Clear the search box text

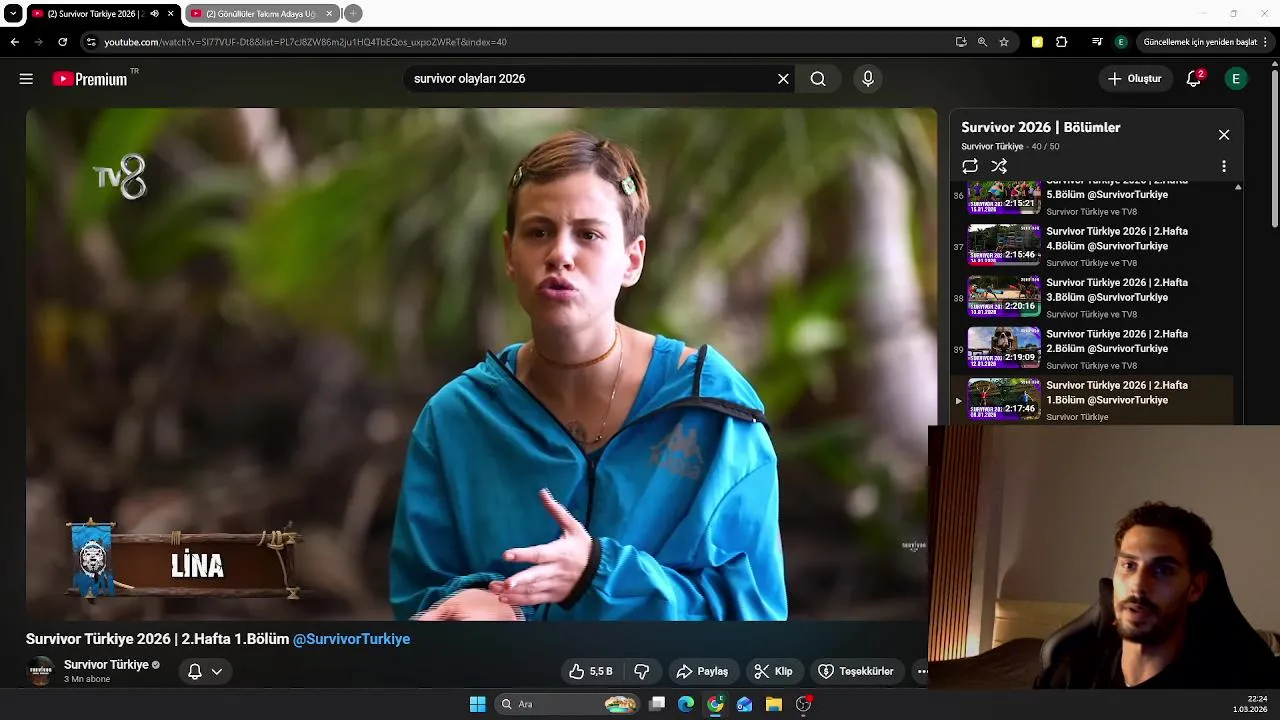(783, 79)
